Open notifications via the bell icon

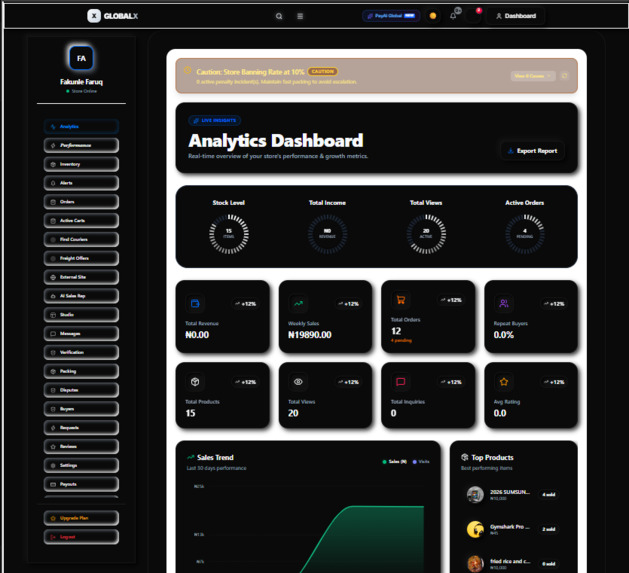pos(453,16)
